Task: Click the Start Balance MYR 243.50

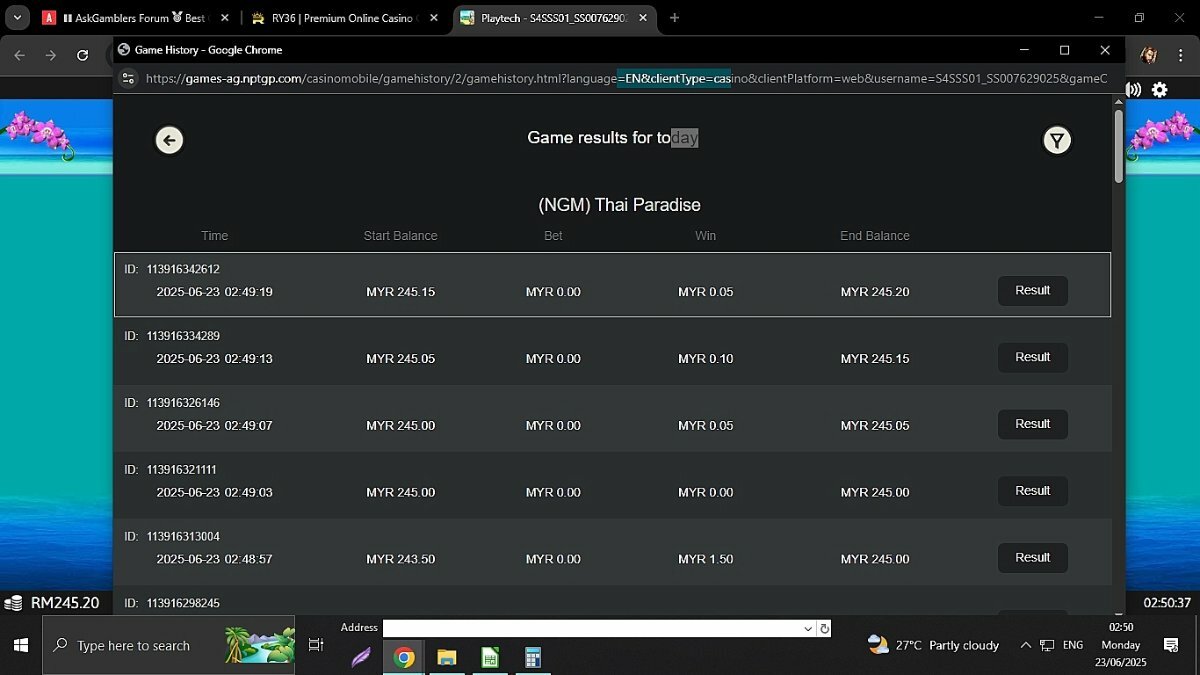Action: (x=401, y=559)
